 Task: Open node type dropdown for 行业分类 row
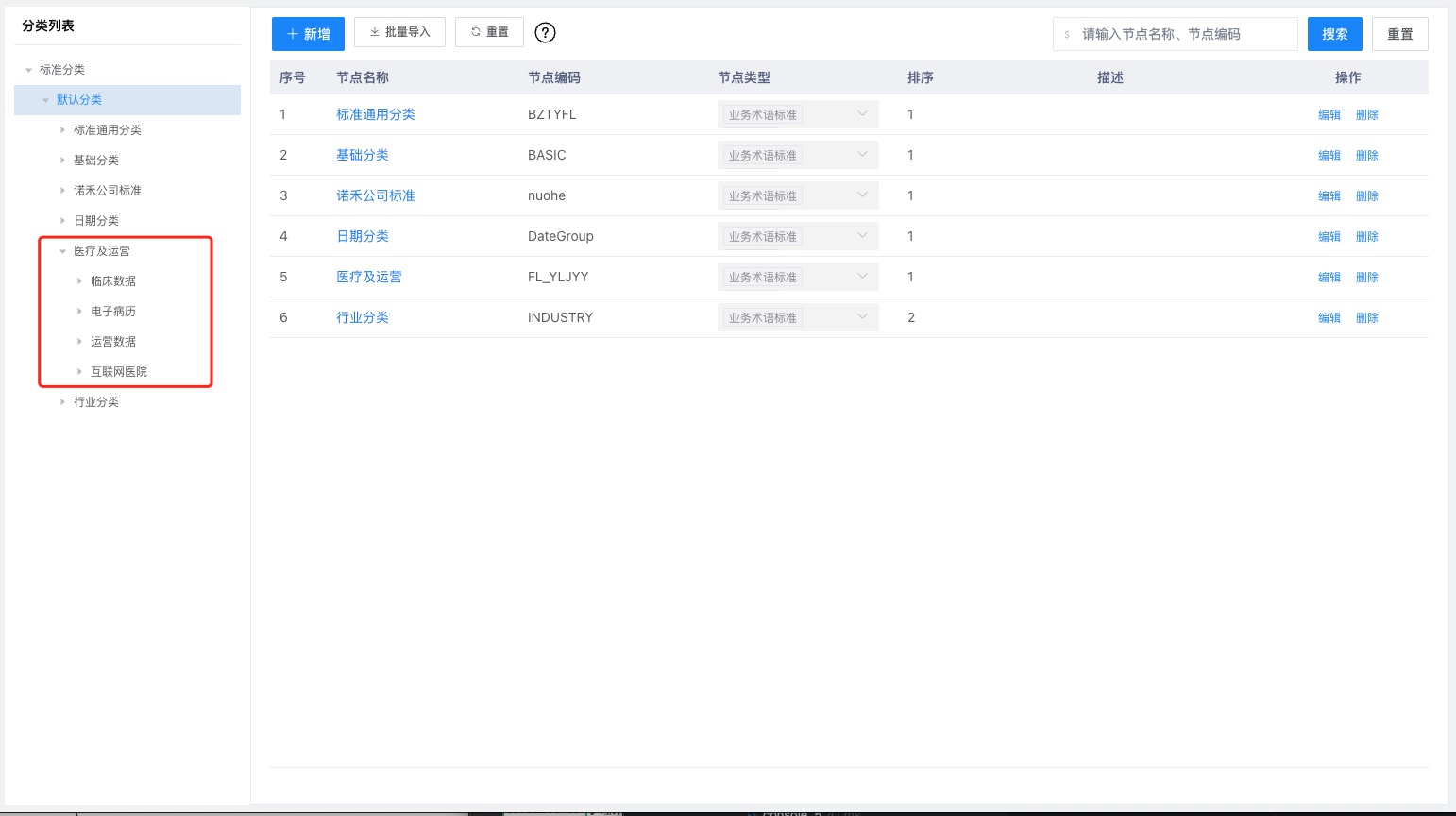point(797,317)
